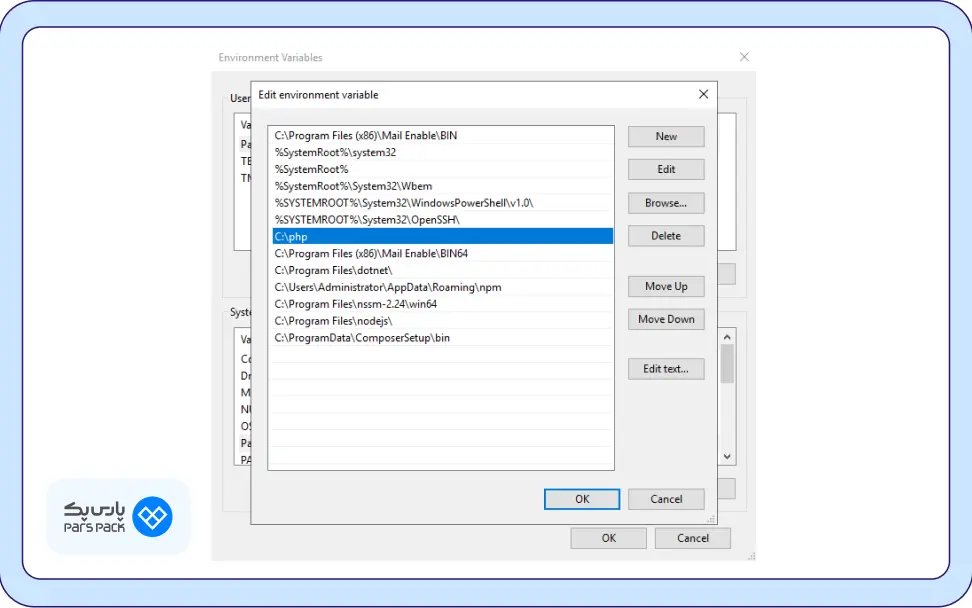
Task: Select the Roaming\npm path entry
Action: (440, 287)
